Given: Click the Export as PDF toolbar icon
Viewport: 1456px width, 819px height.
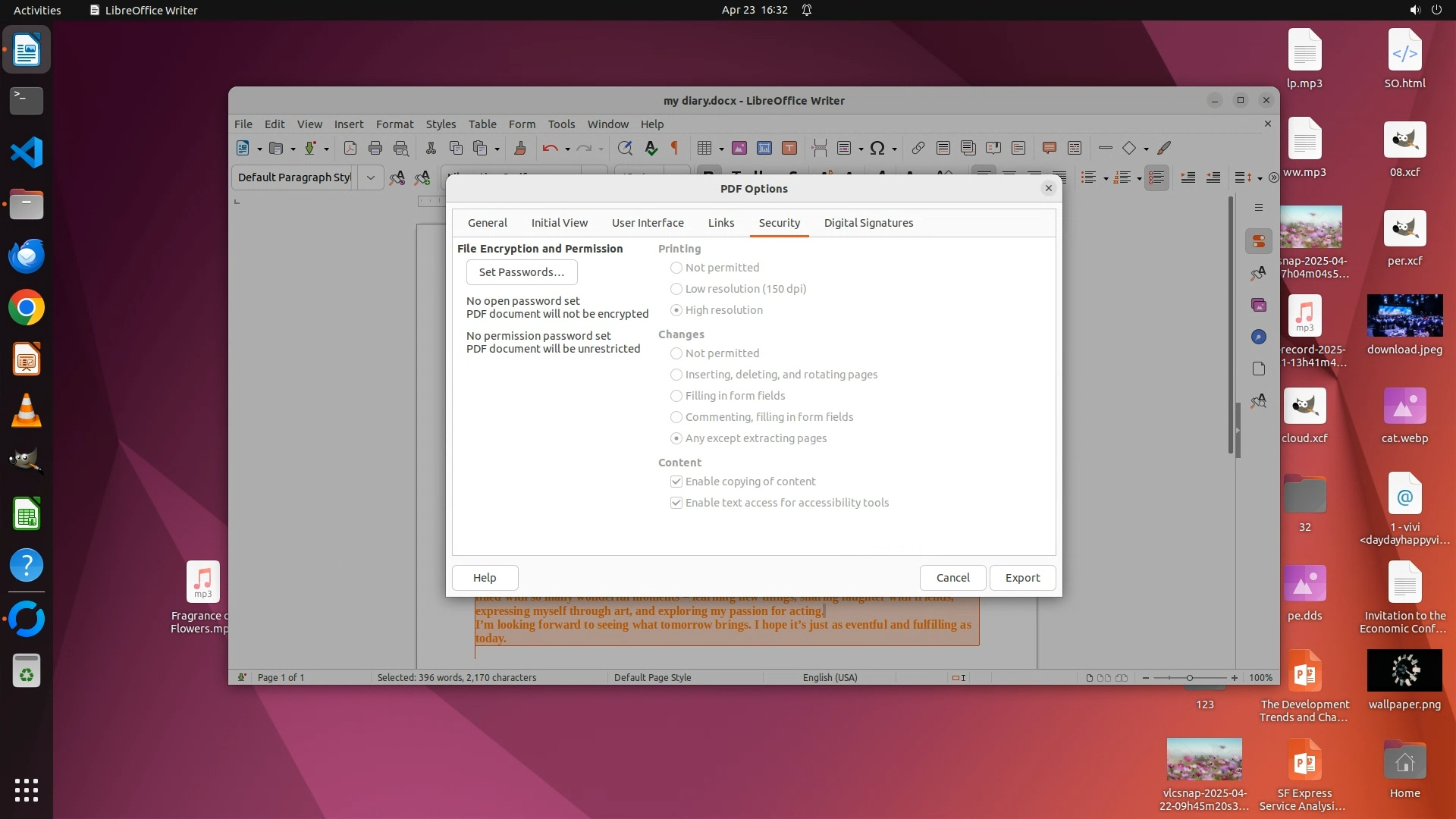Looking at the screenshot, I should click(x=350, y=148).
